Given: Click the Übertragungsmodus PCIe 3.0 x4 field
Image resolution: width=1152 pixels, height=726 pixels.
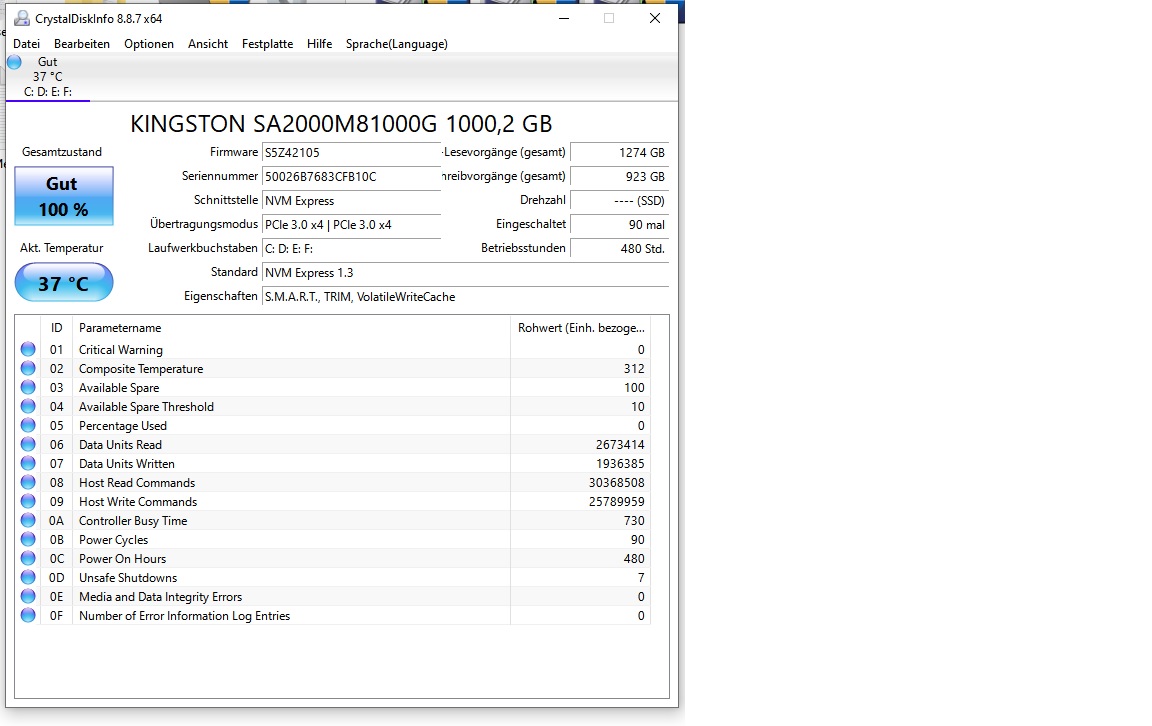Looking at the screenshot, I should (x=351, y=225).
